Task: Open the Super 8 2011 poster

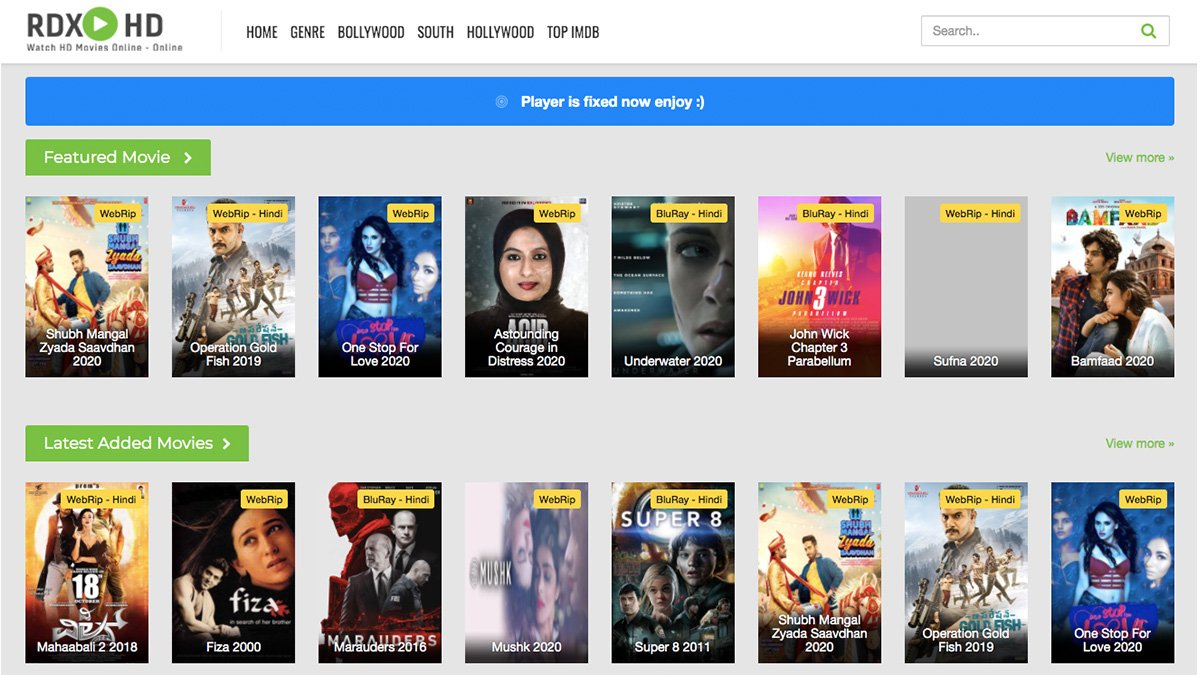Action: (673, 573)
